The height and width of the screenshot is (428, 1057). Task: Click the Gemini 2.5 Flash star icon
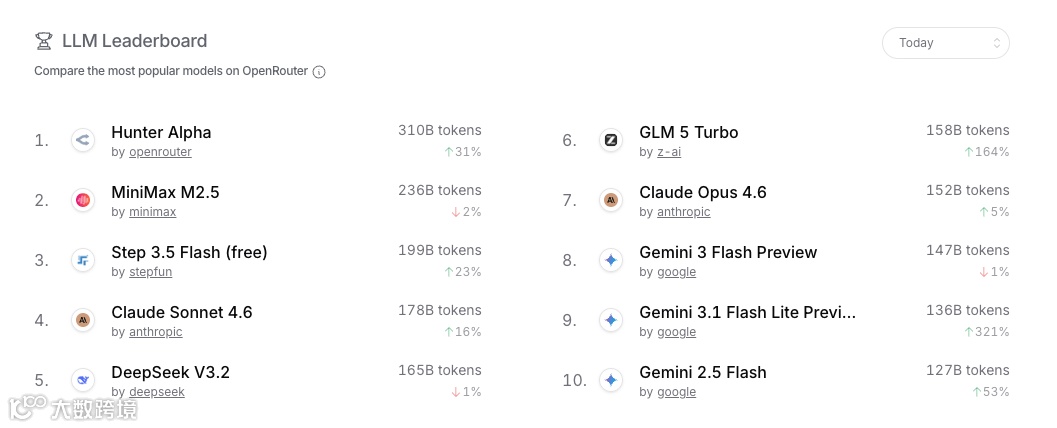pyautogui.click(x=611, y=380)
